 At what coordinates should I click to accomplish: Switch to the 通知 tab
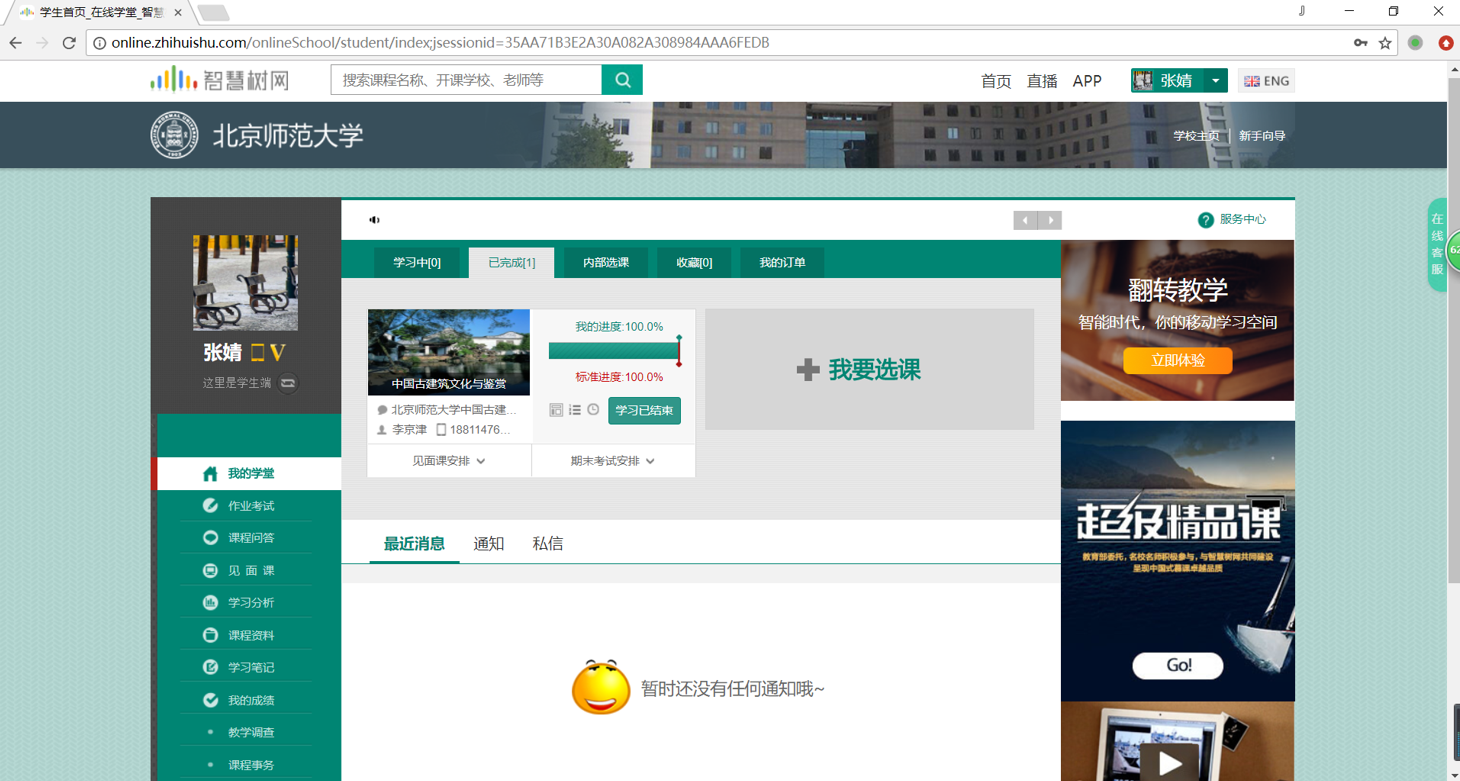[x=489, y=544]
